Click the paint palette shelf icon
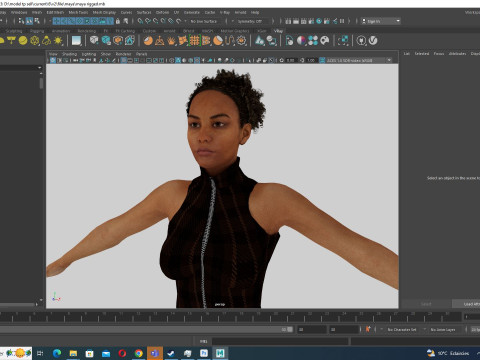Viewport: 480px width, 360px height. (x=325, y=41)
